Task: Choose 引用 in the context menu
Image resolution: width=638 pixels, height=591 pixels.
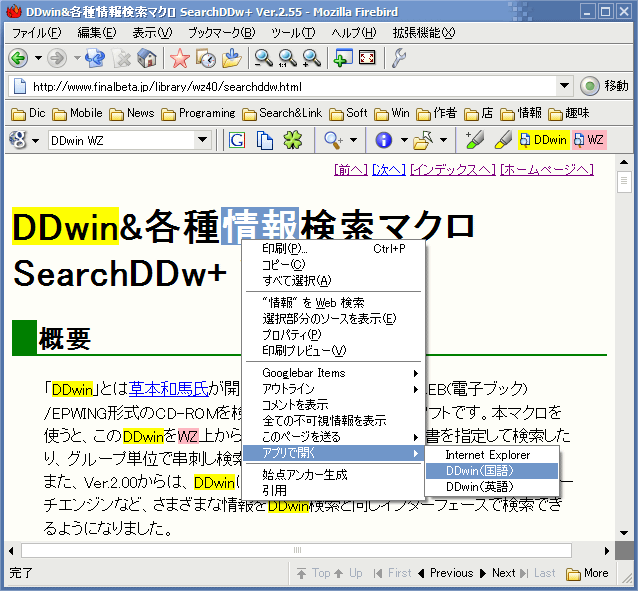Action: [334, 490]
